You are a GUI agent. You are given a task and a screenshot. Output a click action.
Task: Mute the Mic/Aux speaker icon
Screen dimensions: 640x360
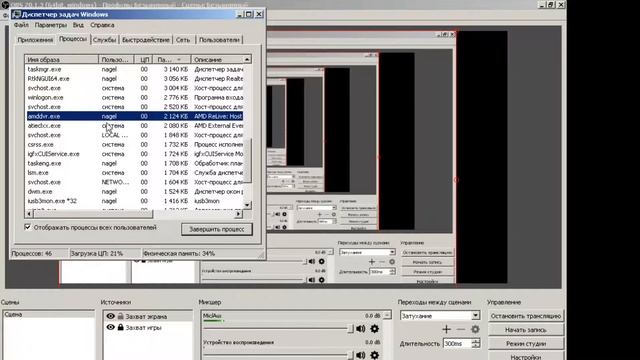pyautogui.click(x=360, y=329)
